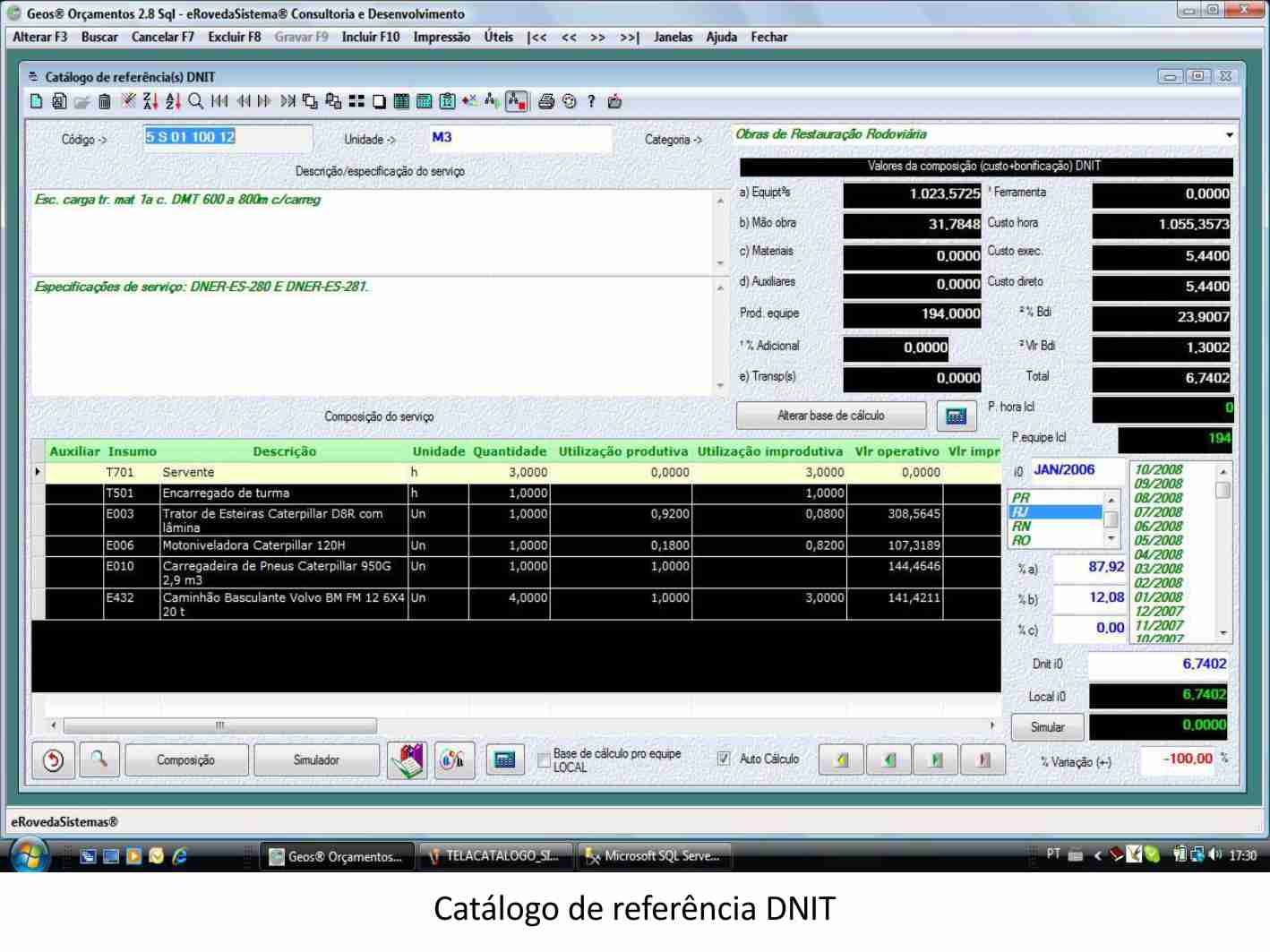Open the Buscar menu

pyautogui.click(x=99, y=37)
